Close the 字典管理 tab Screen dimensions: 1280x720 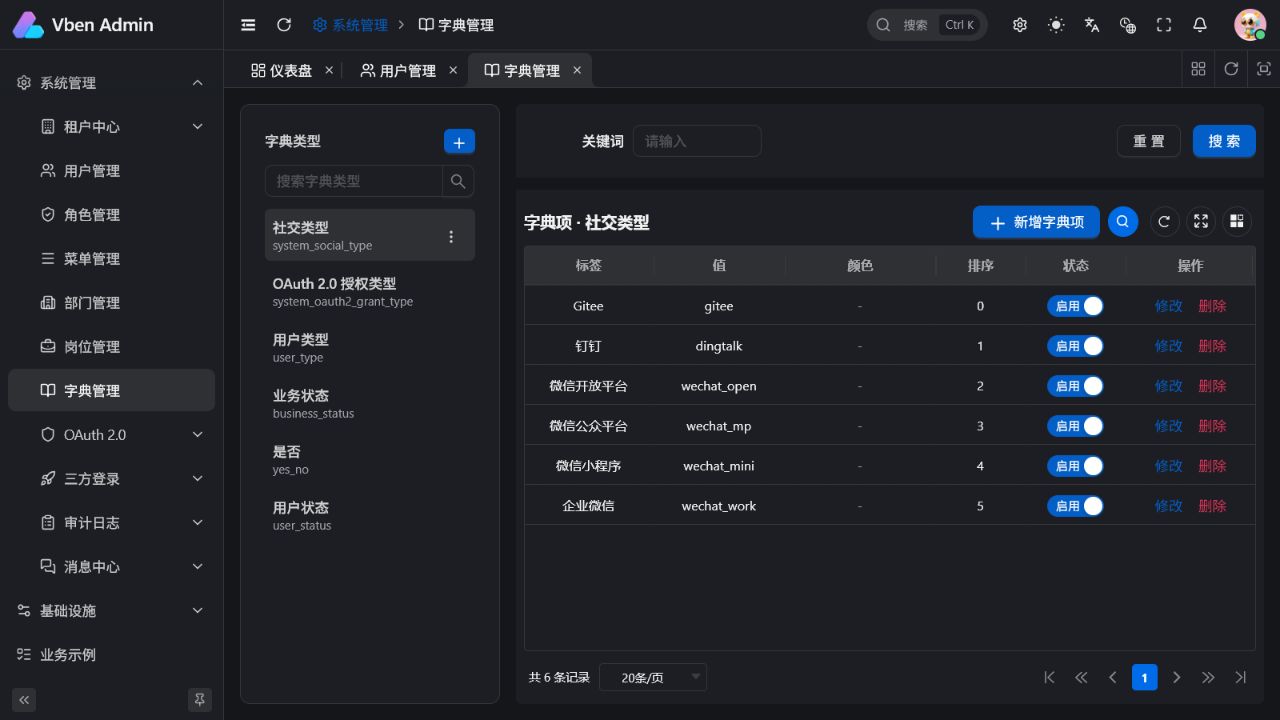tap(577, 70)
